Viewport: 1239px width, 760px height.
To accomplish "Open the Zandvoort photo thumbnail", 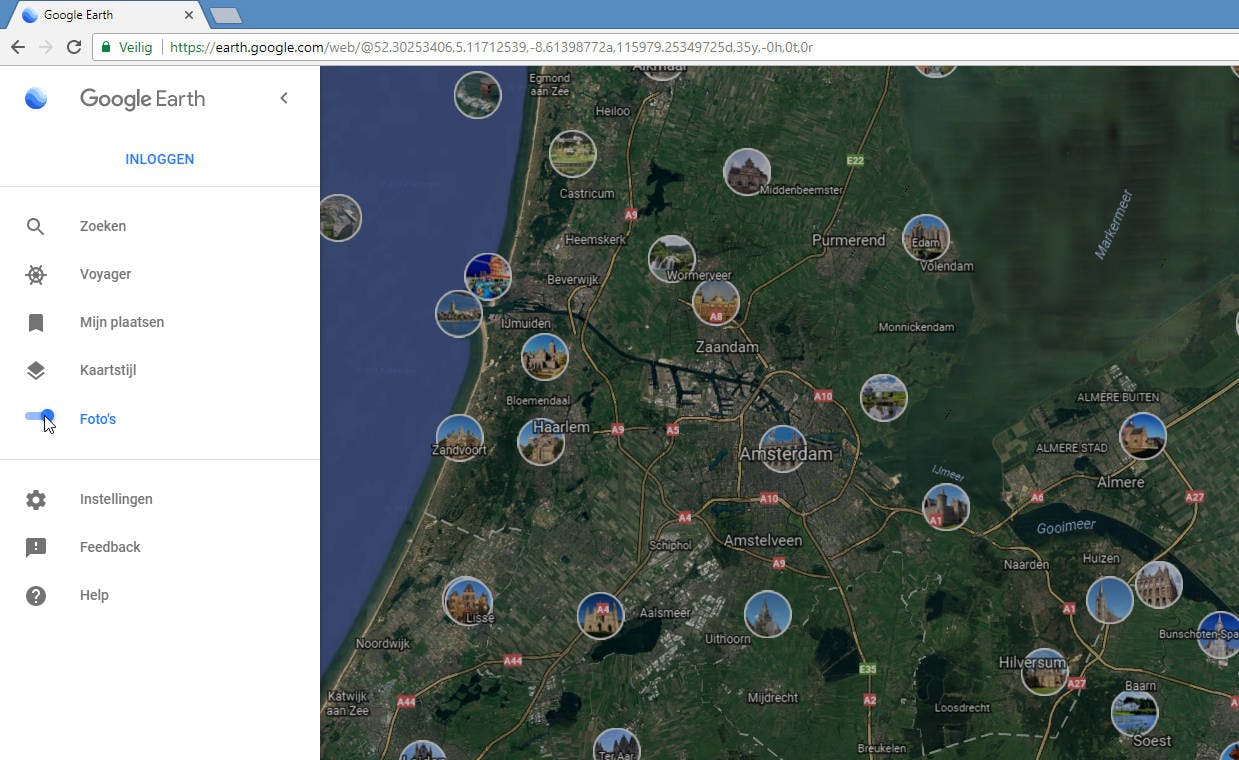I will click(459, 437).
